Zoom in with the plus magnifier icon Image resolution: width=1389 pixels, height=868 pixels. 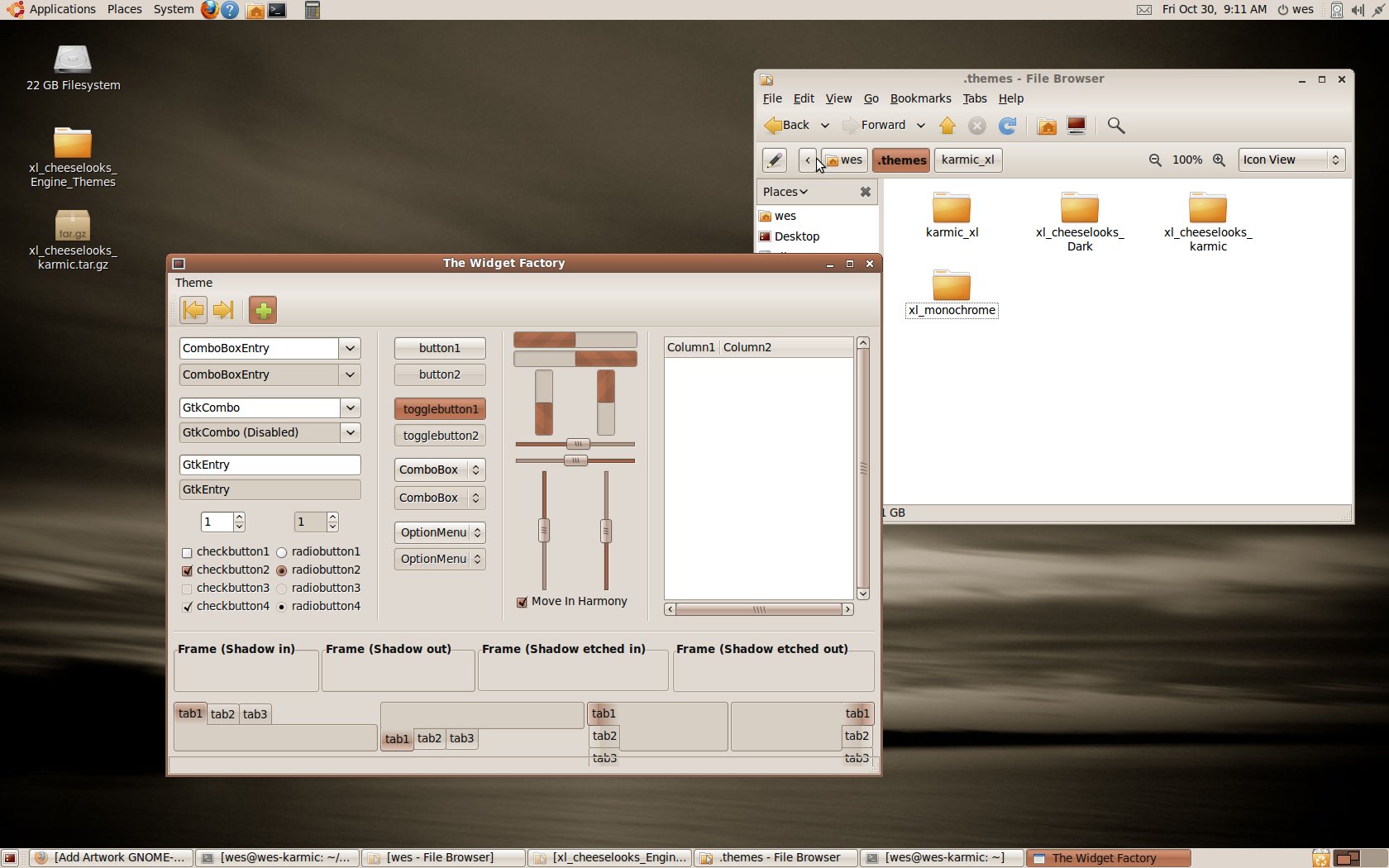(1219, 160)
